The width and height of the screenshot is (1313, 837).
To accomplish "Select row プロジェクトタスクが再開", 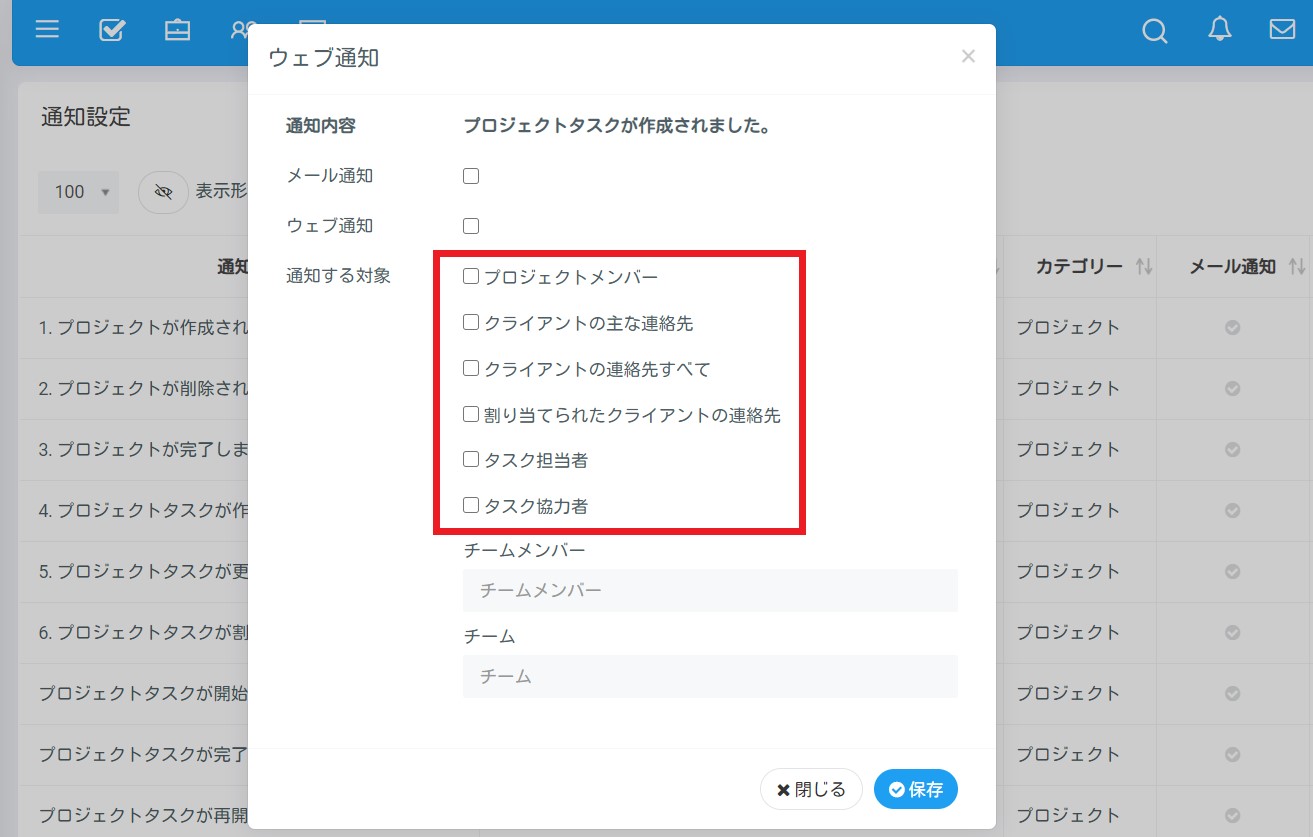I will 143,816.
